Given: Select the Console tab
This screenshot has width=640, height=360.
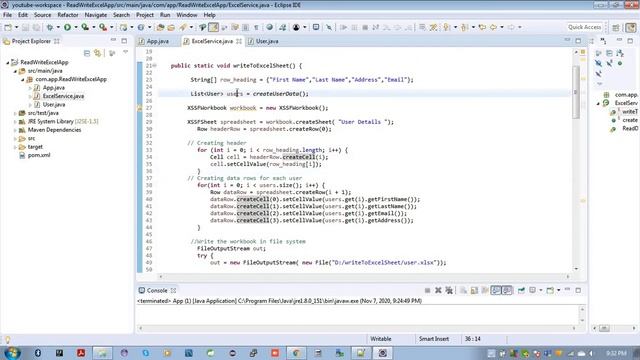Looking at the screenshot, I should 157,290.
